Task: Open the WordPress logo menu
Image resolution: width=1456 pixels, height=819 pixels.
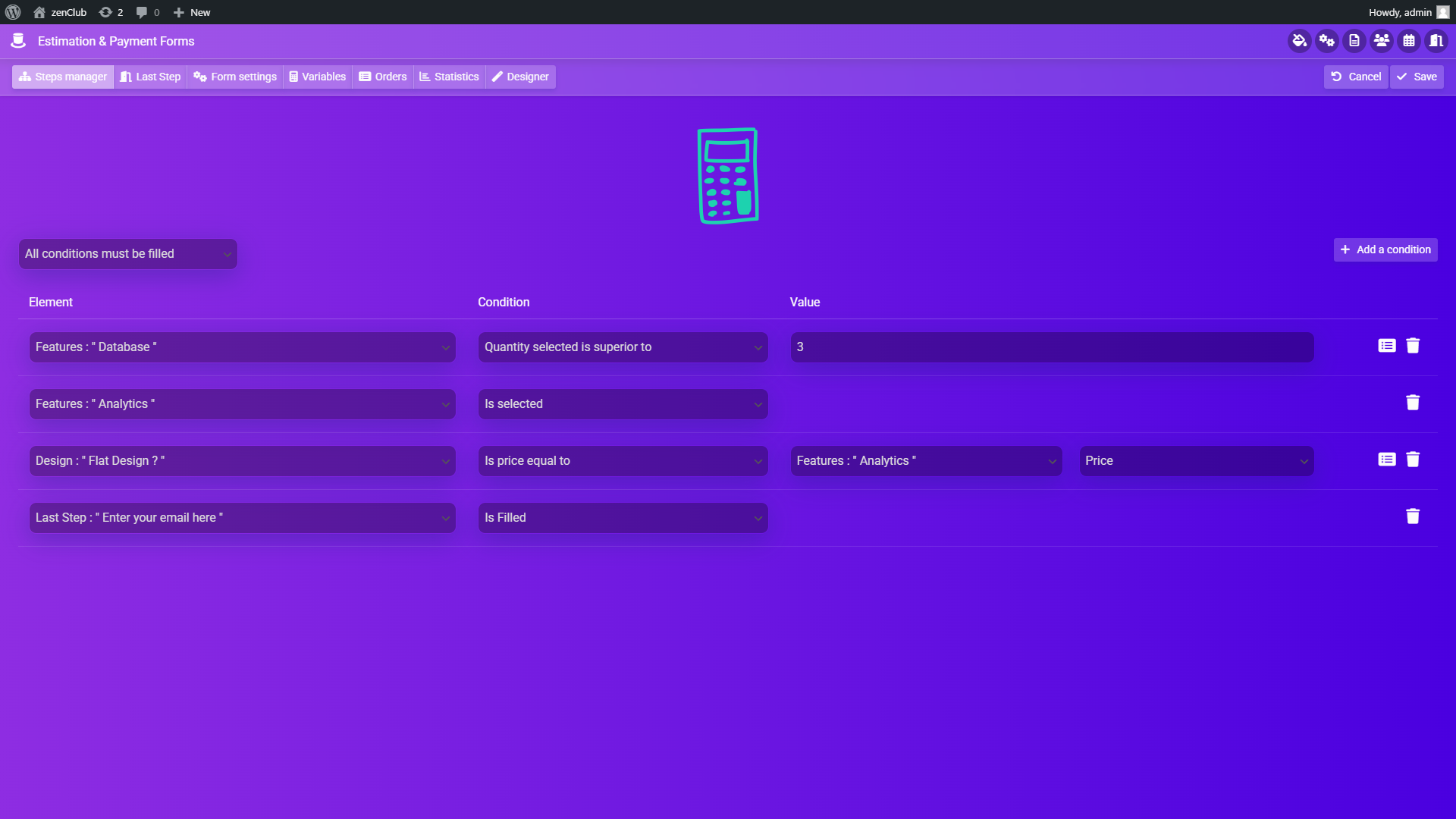Action: click(x=13, y=12)
